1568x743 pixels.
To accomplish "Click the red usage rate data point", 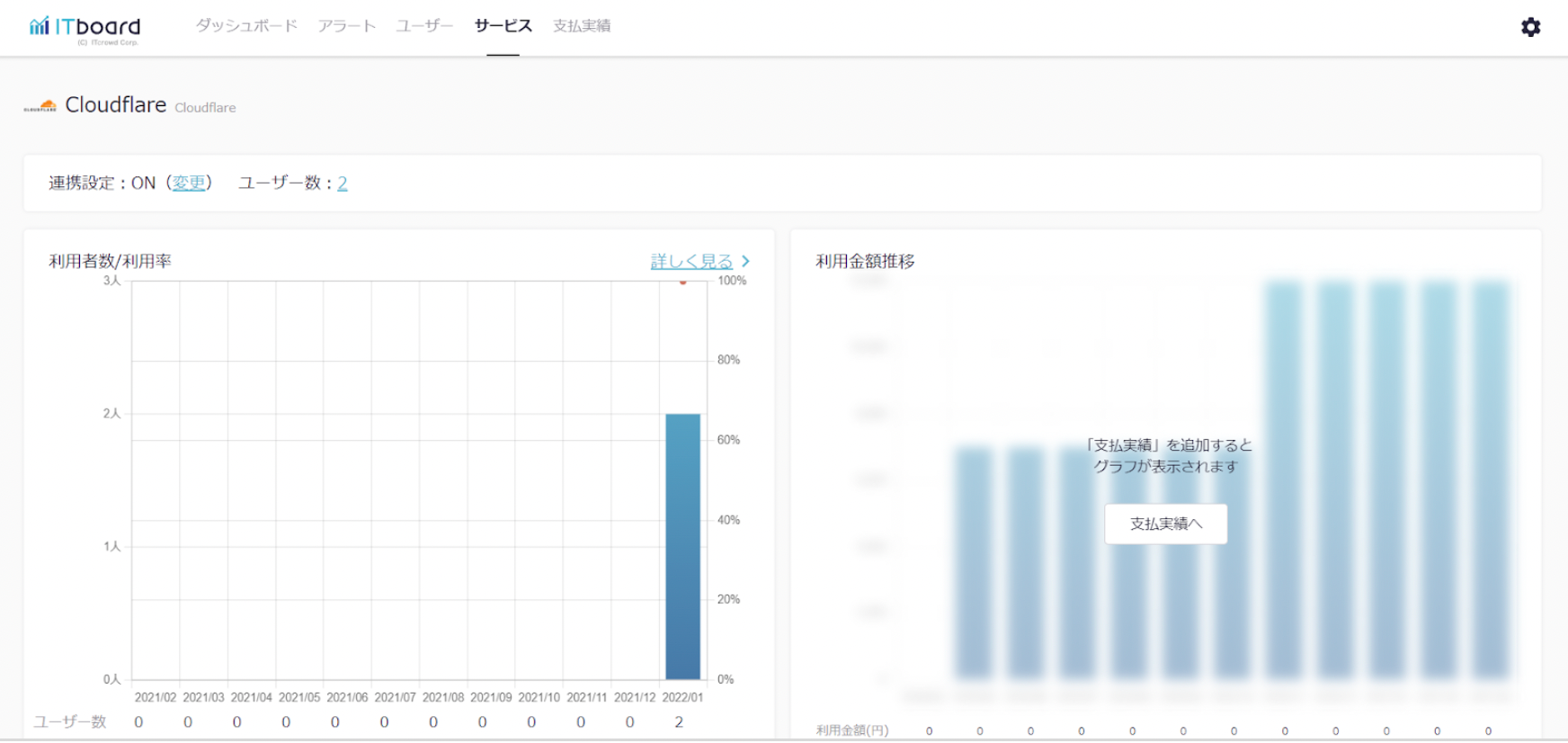I will [x=683, y=282].
